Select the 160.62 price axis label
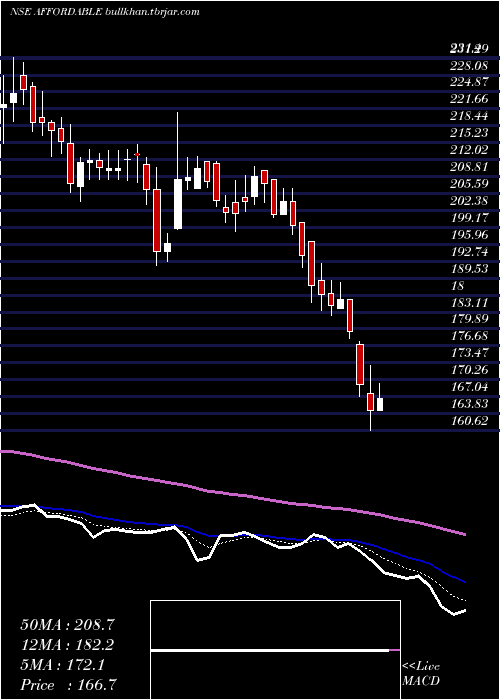500x700 pixels. tap(468, 421)
